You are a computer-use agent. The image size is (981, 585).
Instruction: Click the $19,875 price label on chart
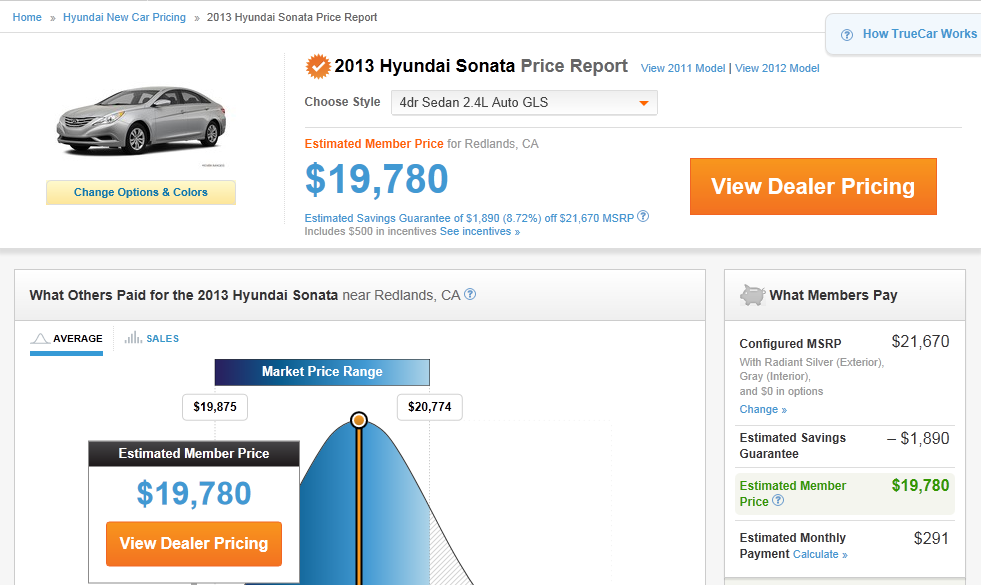[x=215, y=407]
